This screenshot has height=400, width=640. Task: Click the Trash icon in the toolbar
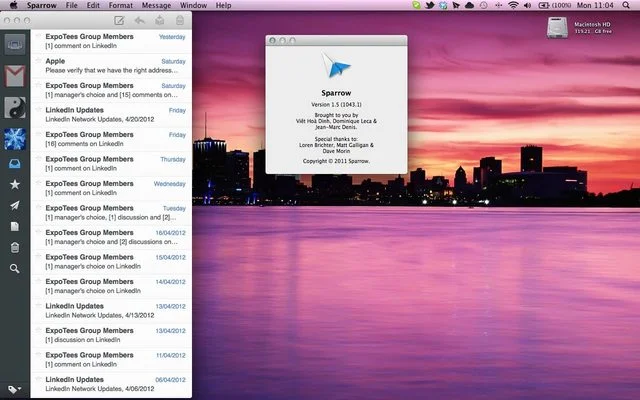pos(180,20)
